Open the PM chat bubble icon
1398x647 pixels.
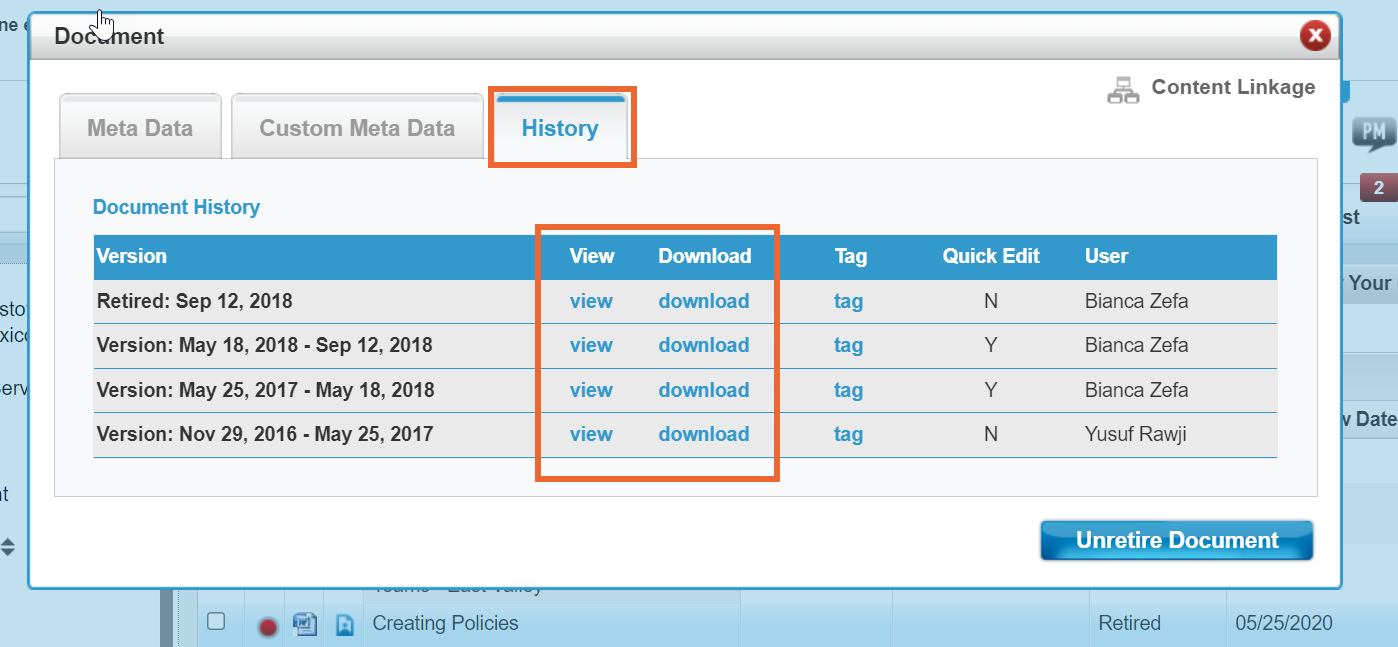1374,133
